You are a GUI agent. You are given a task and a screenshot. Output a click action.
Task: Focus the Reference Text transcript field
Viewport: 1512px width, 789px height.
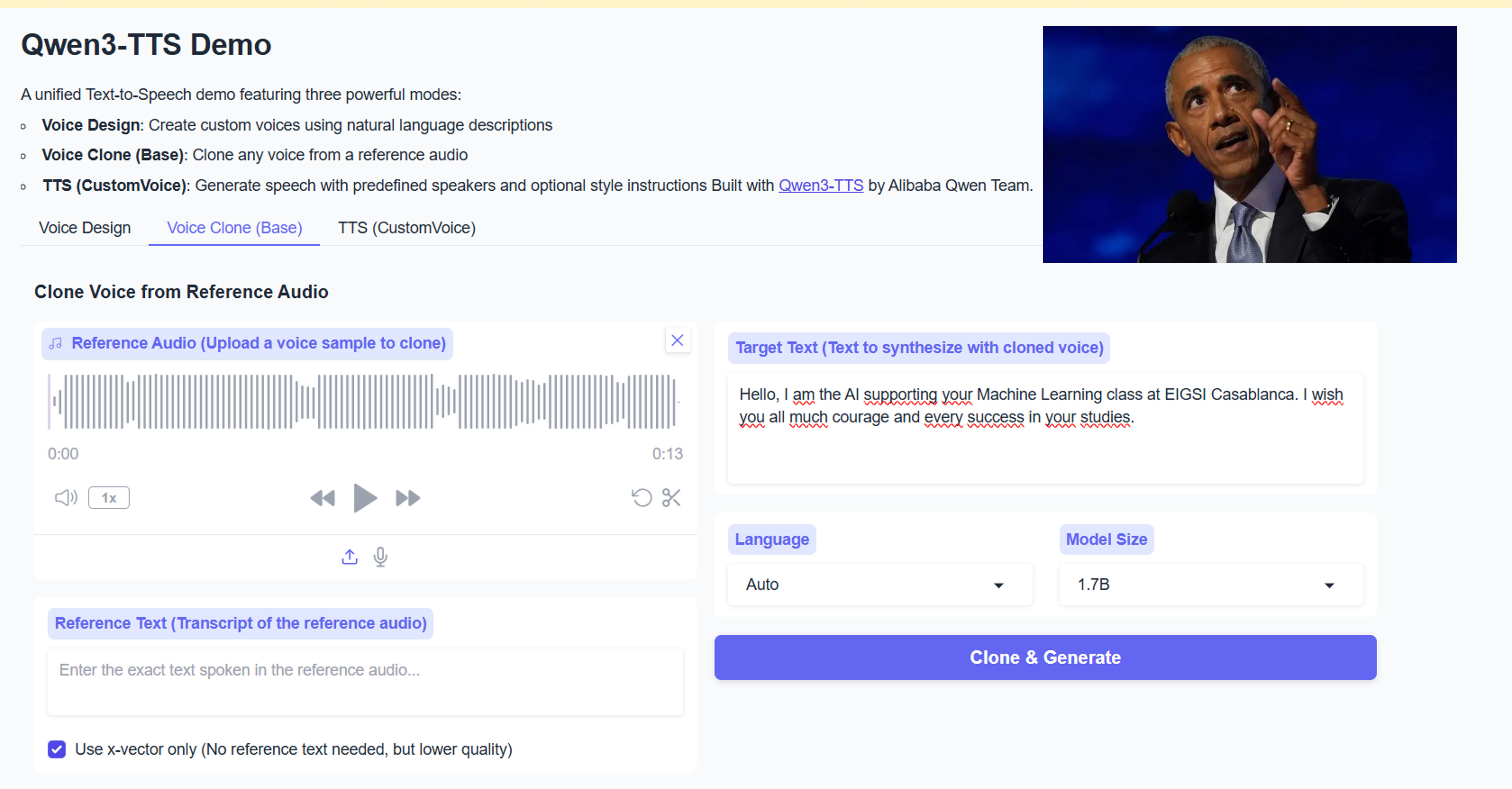point(365,681)
